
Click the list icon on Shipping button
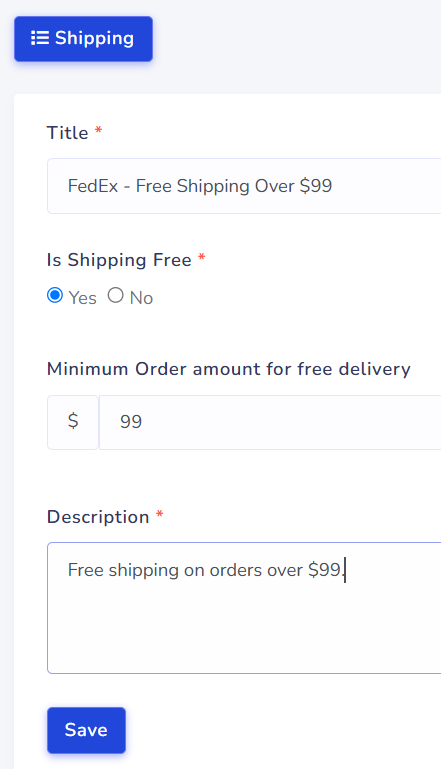click(x=40, y=38)
